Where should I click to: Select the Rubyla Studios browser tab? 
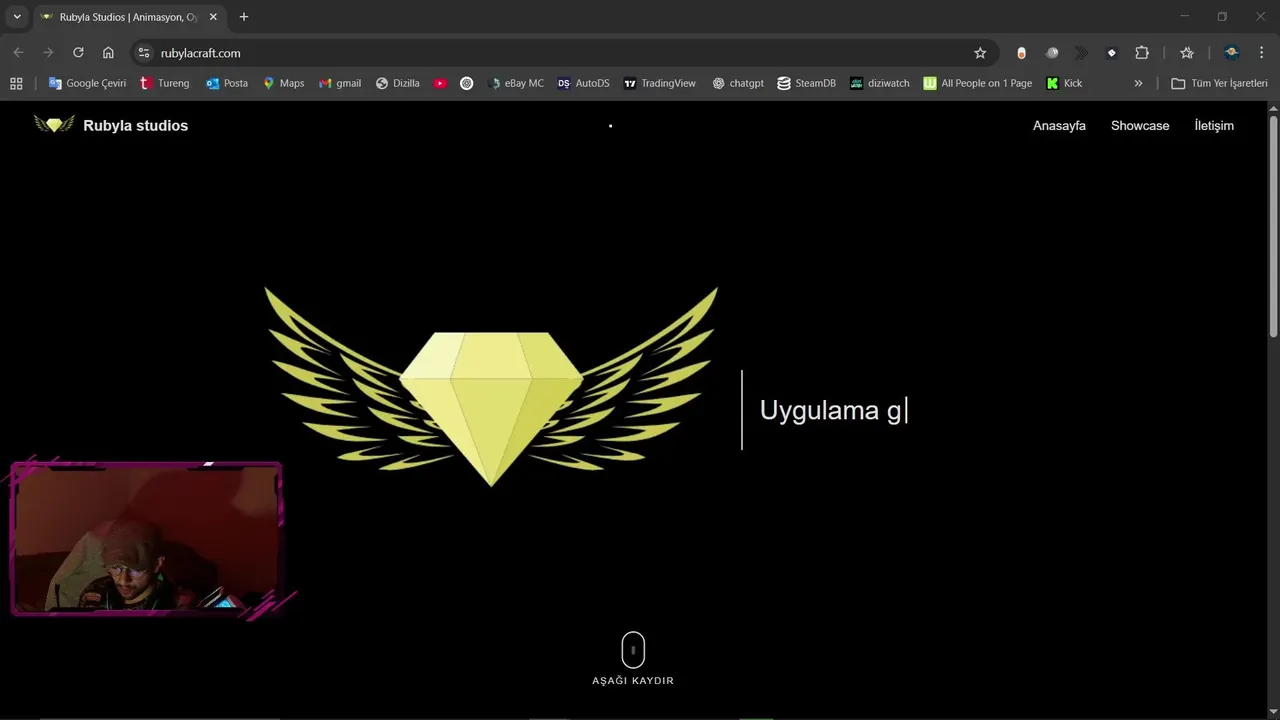pyautogui.click(x=129, y=17)
